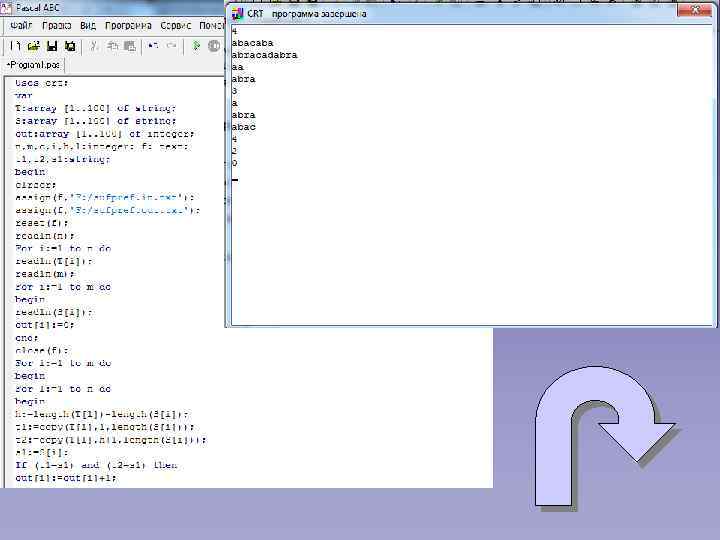Click the 't2:=copy' code line
The width and height of the screenshot is (720, 540).
click(x=111, y=440)
